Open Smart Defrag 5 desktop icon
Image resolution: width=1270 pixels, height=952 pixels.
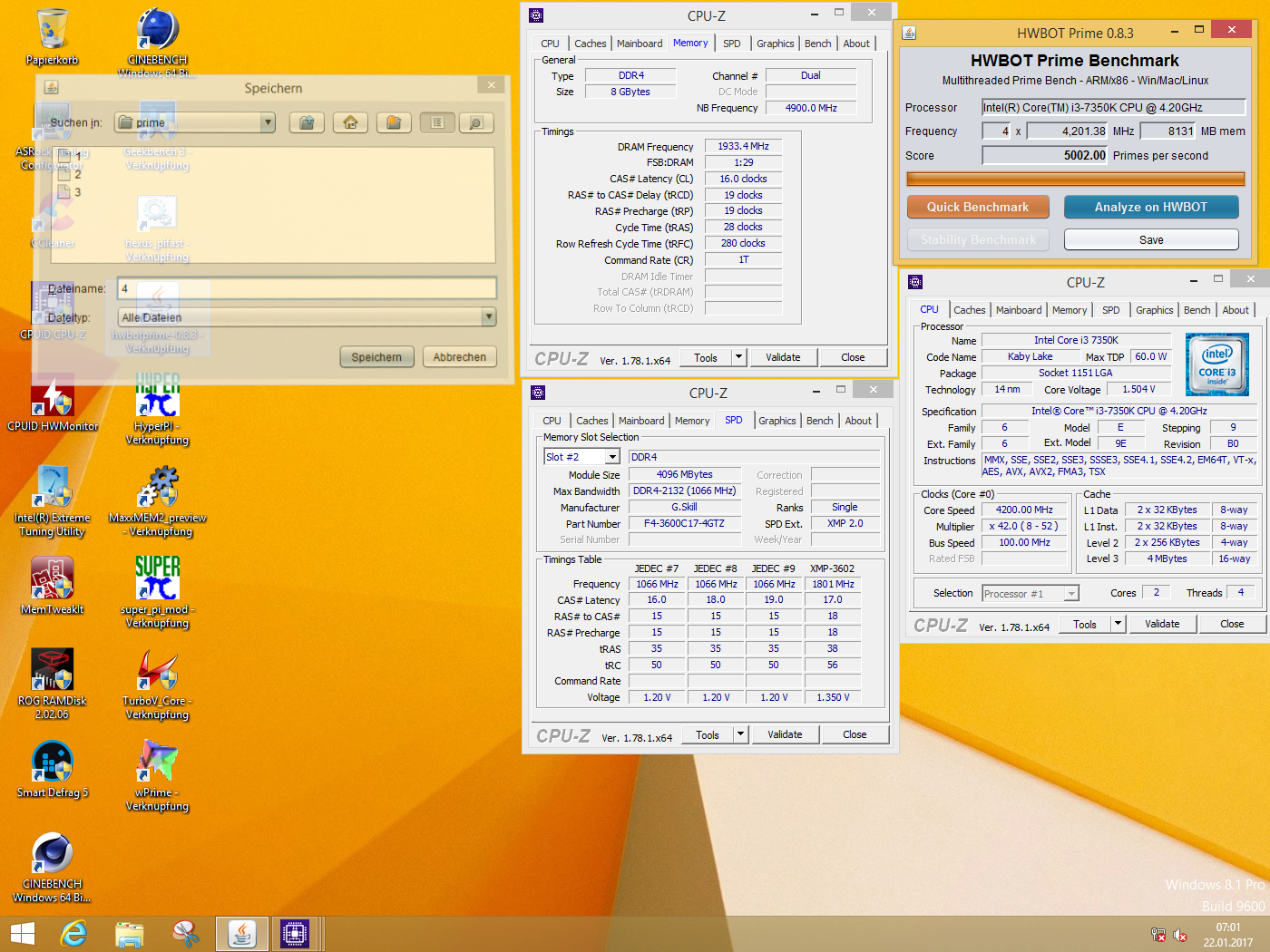pyautogui.click(x=53, y=770)
